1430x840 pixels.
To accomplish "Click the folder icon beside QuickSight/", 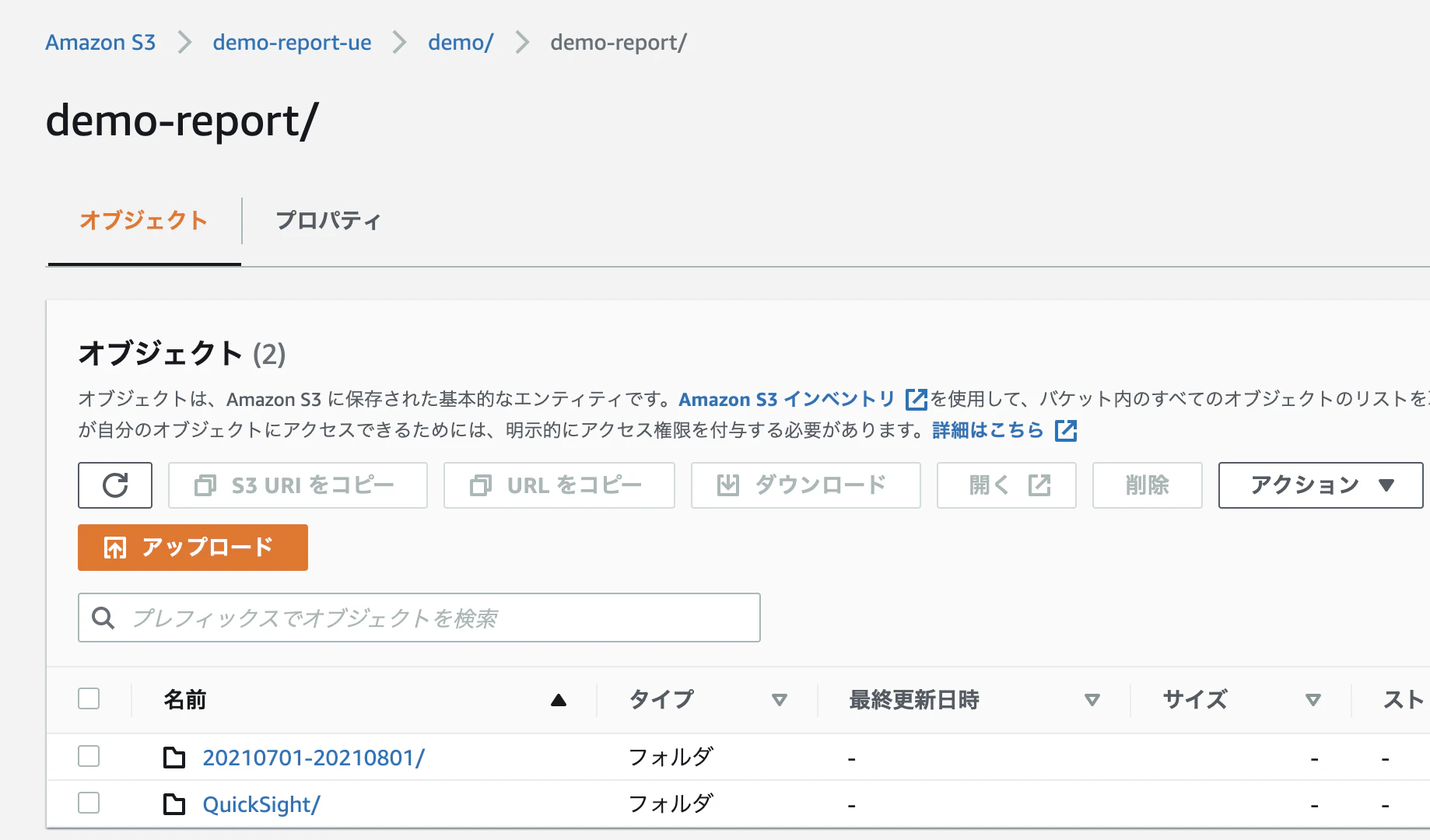I will click(174, 803).
